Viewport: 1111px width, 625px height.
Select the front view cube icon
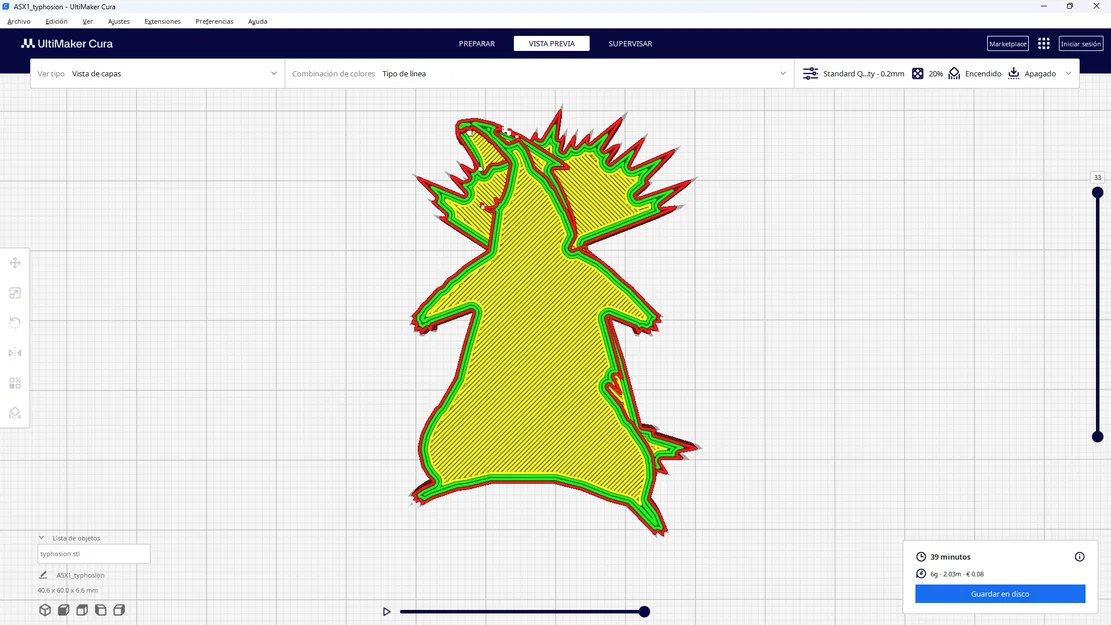click(63, 609)
